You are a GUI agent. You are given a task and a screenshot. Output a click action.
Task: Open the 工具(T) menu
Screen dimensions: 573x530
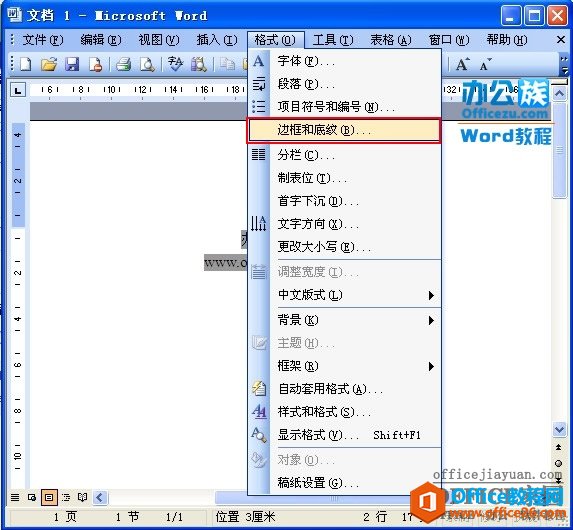pos(333,39)
